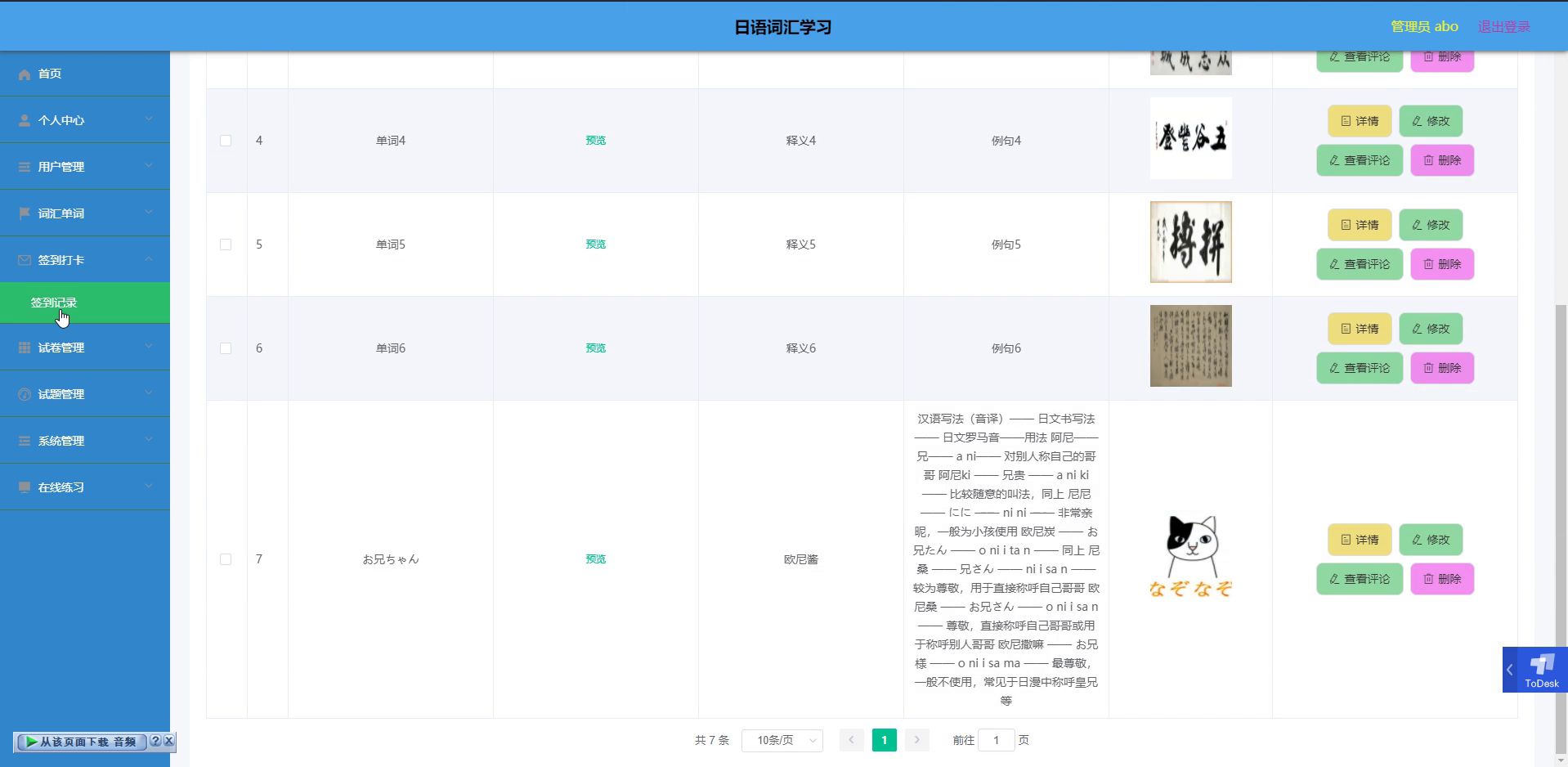Open 详情 for row お兄ちゃん

pyautogui.click(x=1360, y=540)
